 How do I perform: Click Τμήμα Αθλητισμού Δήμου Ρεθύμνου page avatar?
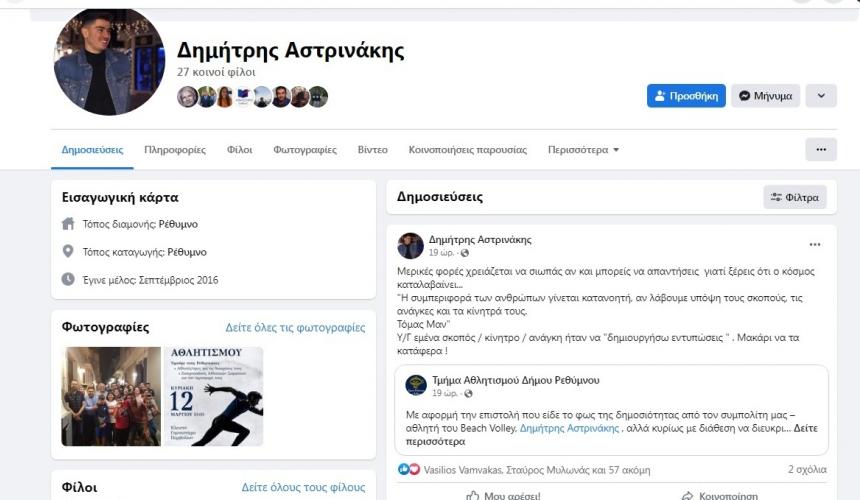click(x=416, y=385)
